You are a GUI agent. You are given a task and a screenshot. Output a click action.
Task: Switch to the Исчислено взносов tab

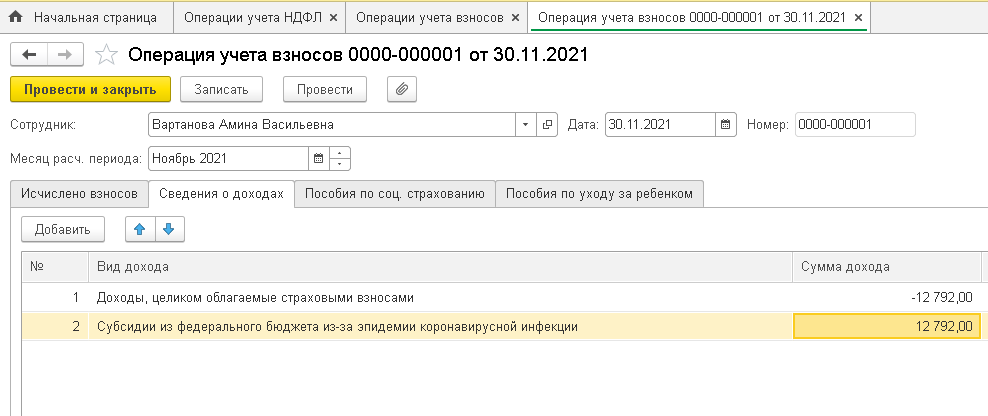(x=78, y=194)
